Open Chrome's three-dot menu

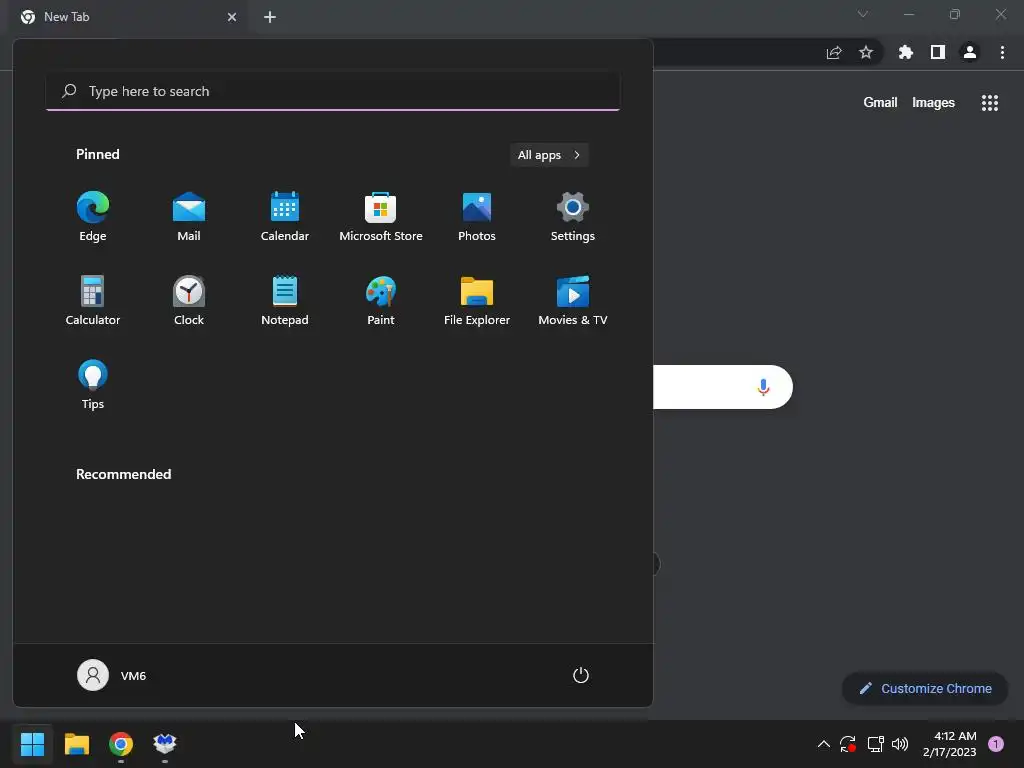click(x=1002, y=52)
